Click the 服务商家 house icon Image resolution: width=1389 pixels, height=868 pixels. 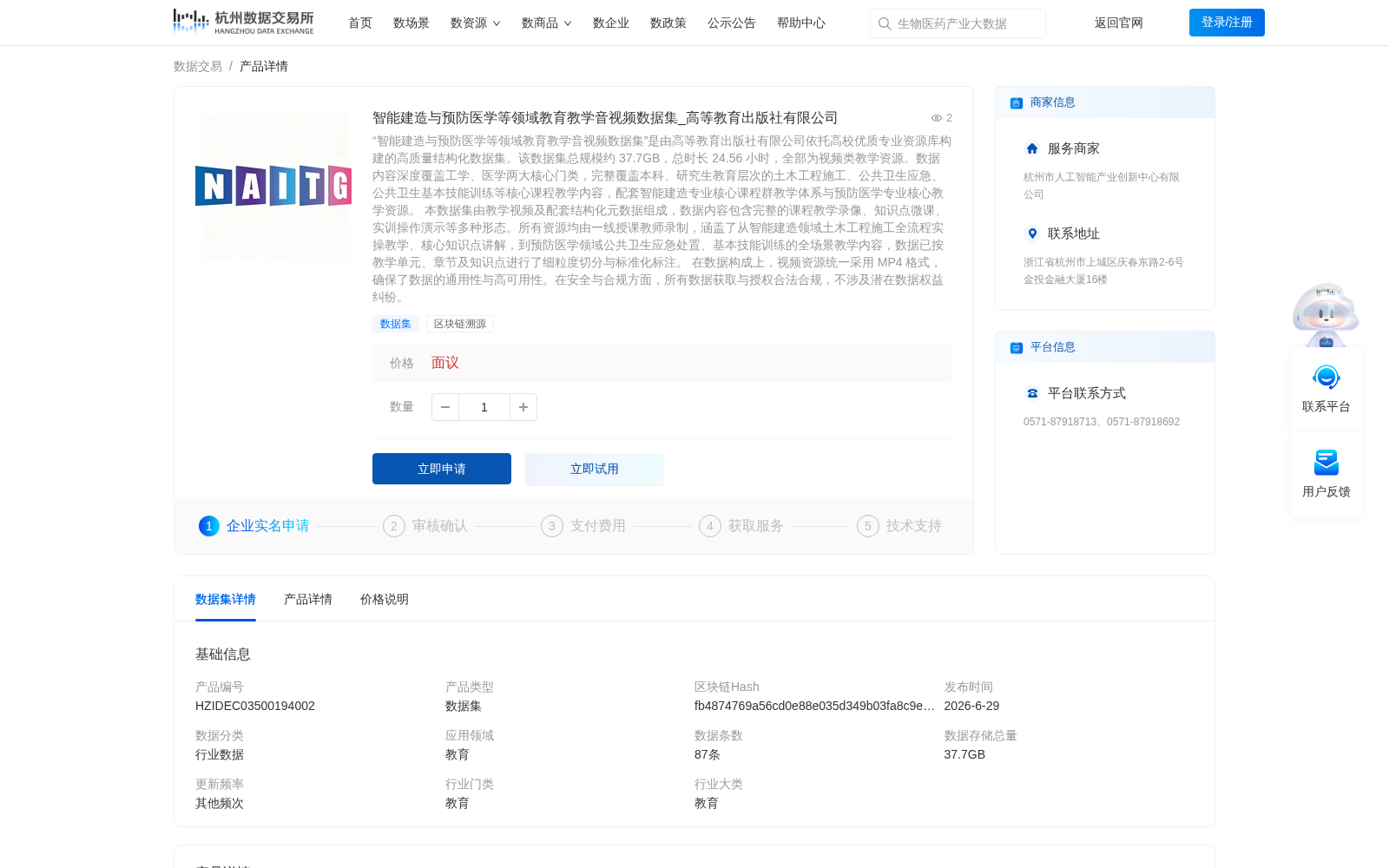1032,148
